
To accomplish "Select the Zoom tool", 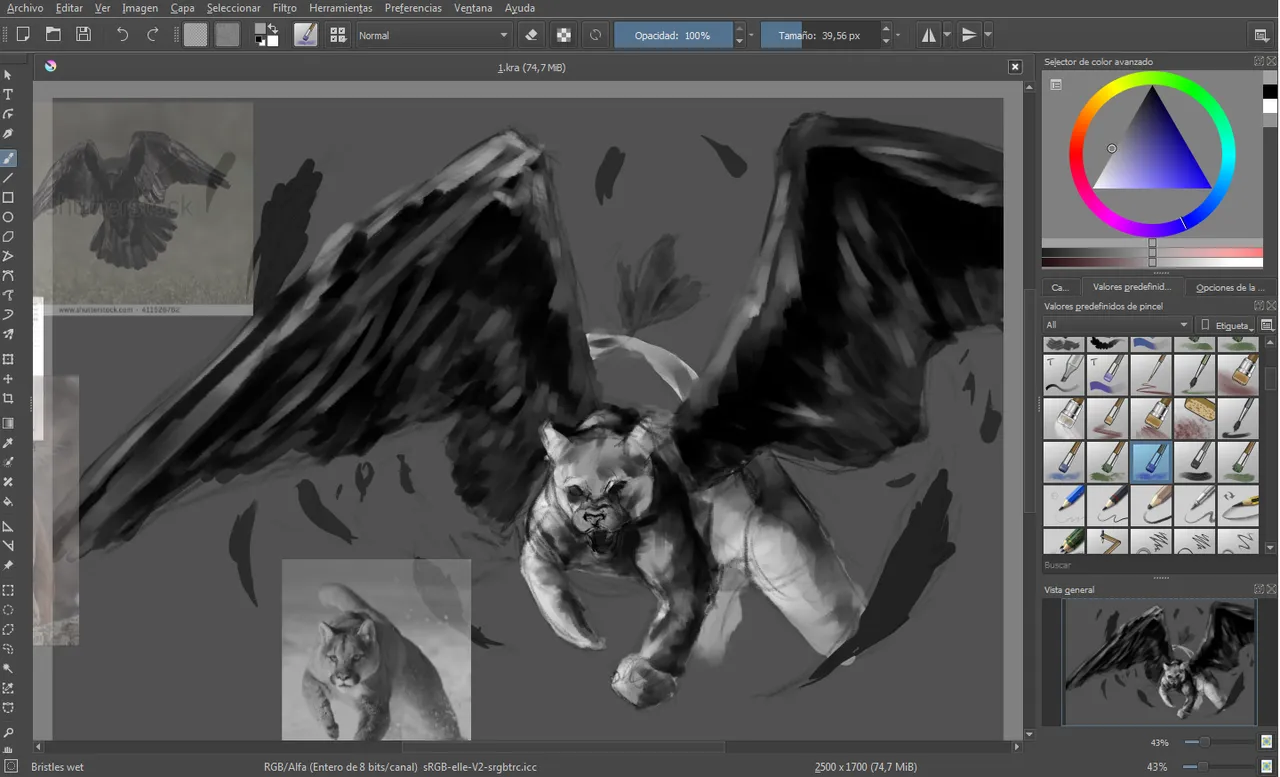I will pos(8,732).
